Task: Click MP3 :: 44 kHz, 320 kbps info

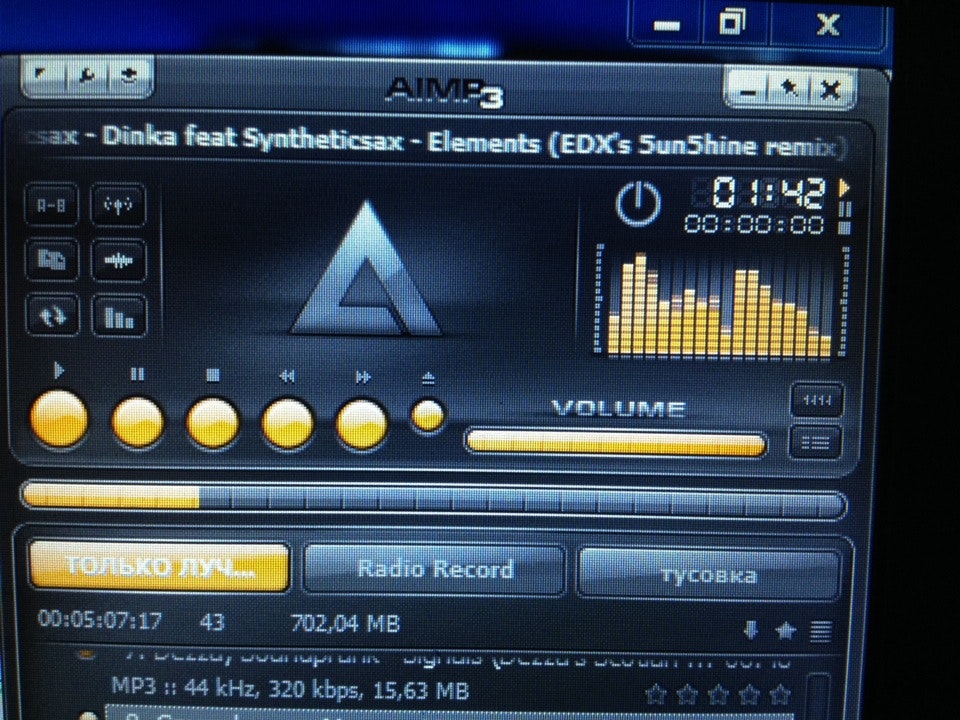Action: point(290,688)
